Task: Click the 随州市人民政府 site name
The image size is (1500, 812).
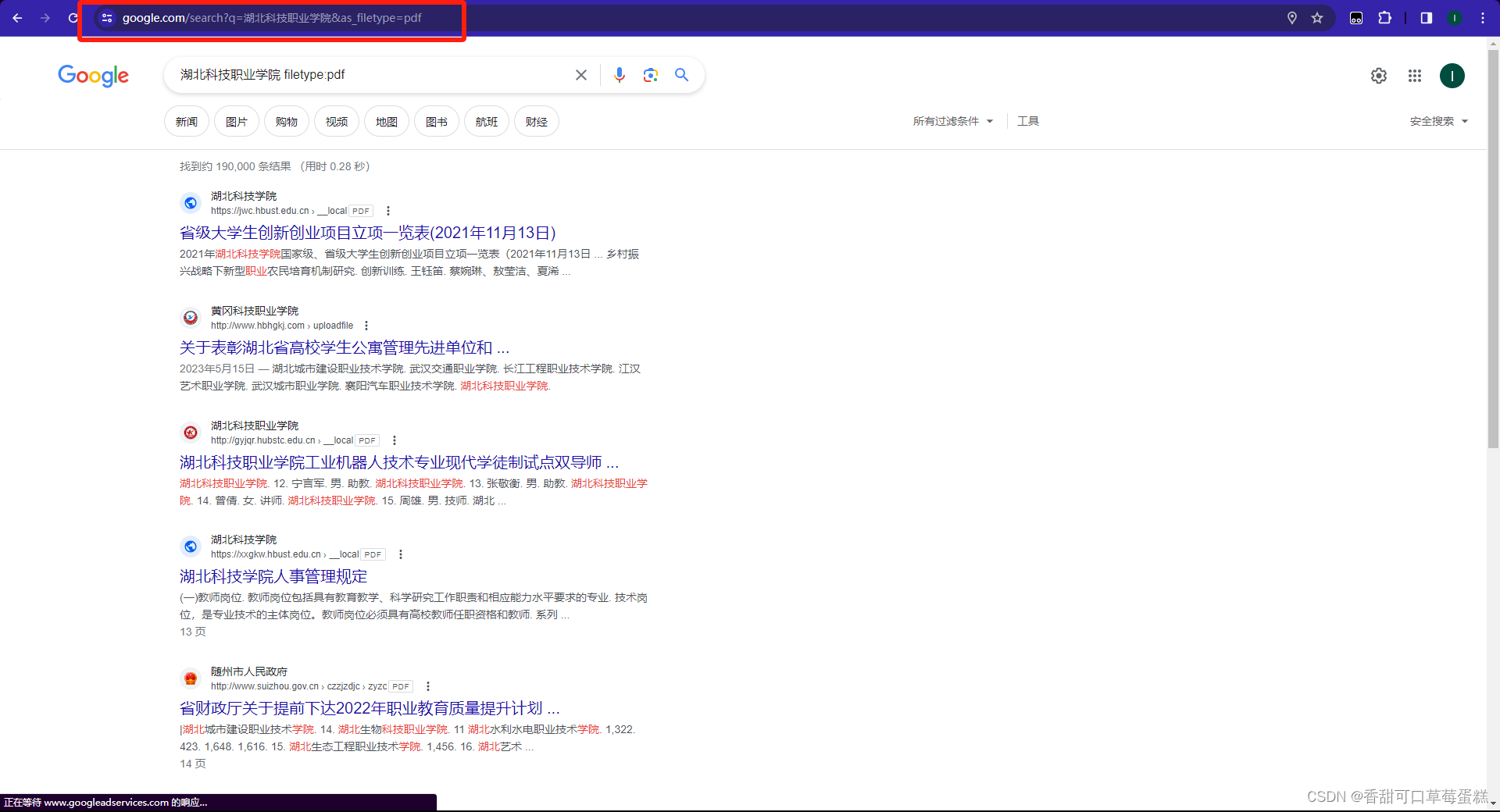Action: tap(249, 671)
